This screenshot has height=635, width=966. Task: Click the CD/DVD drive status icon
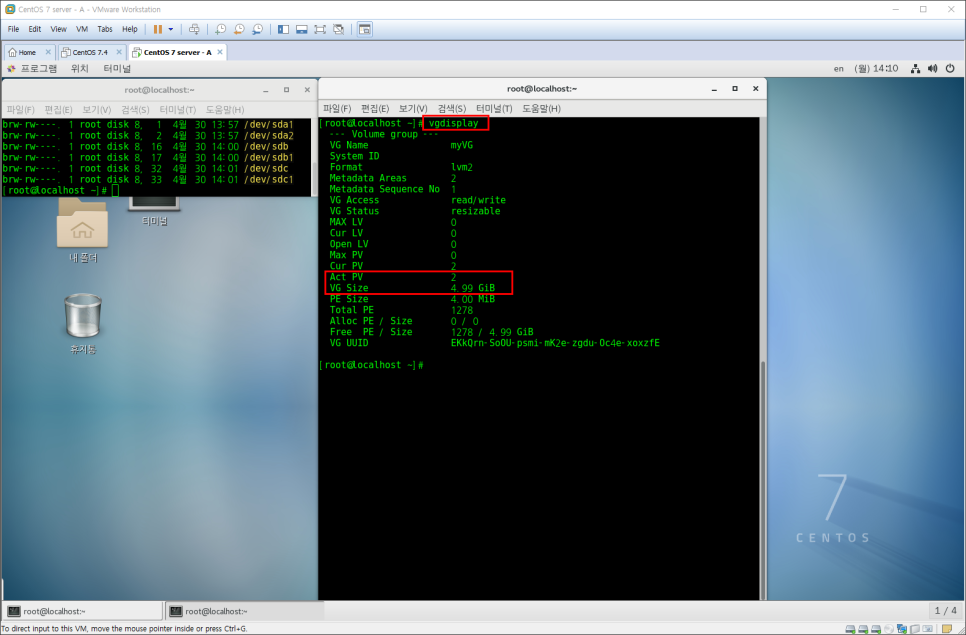(889, 629)
